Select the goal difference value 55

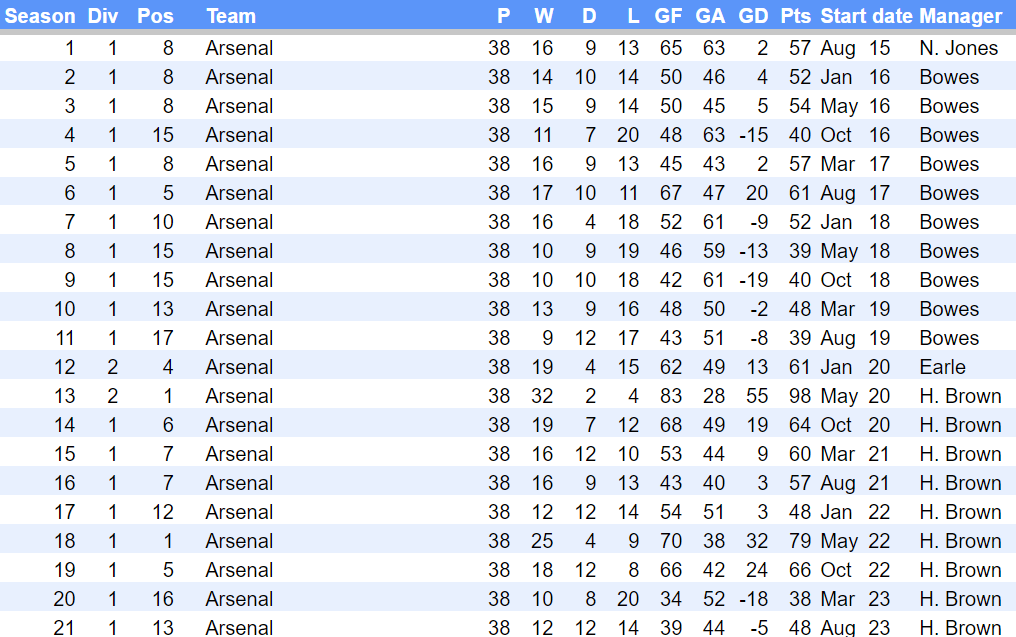[757, 396]
